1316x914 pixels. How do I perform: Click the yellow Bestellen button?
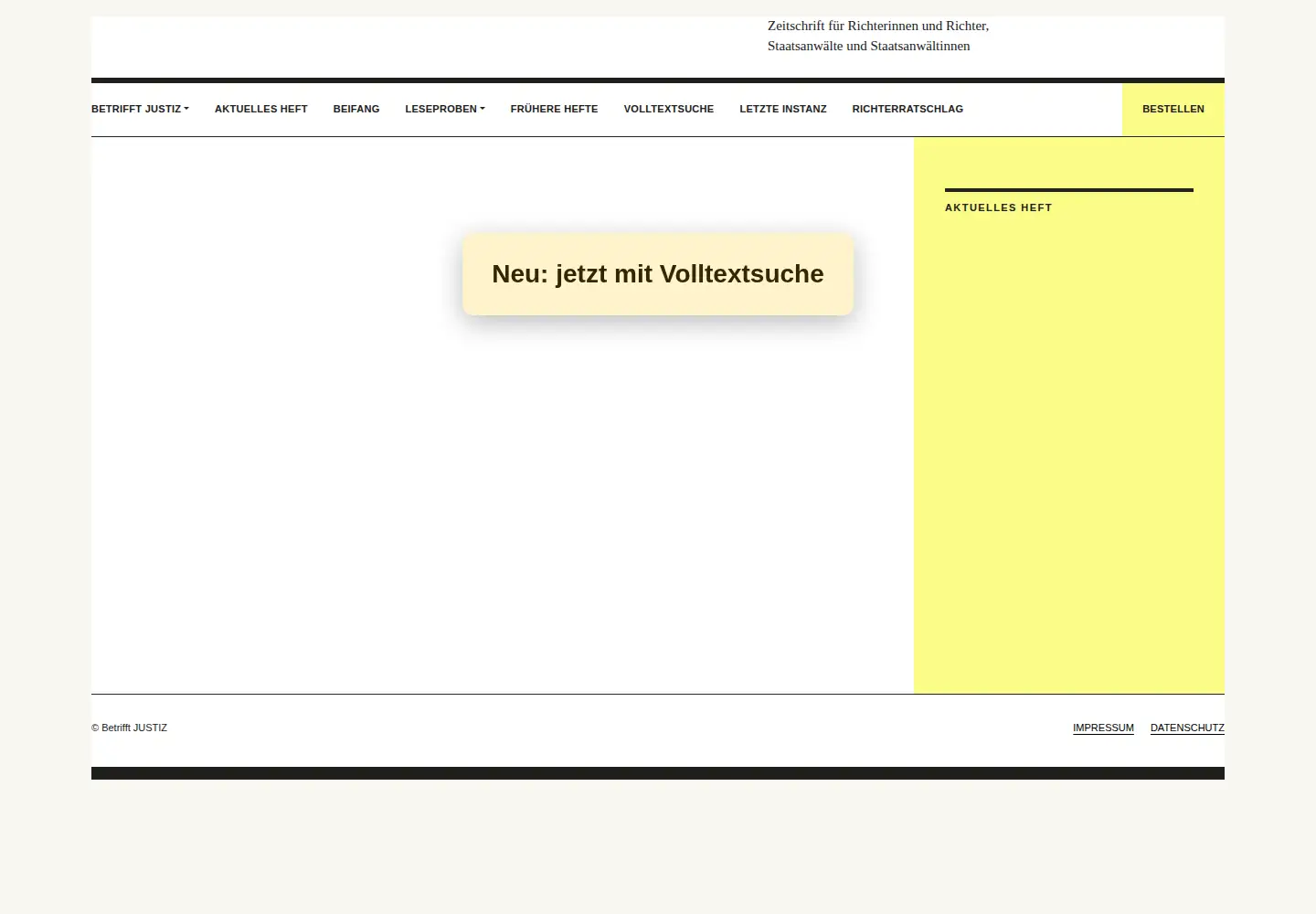(1173, 109)
